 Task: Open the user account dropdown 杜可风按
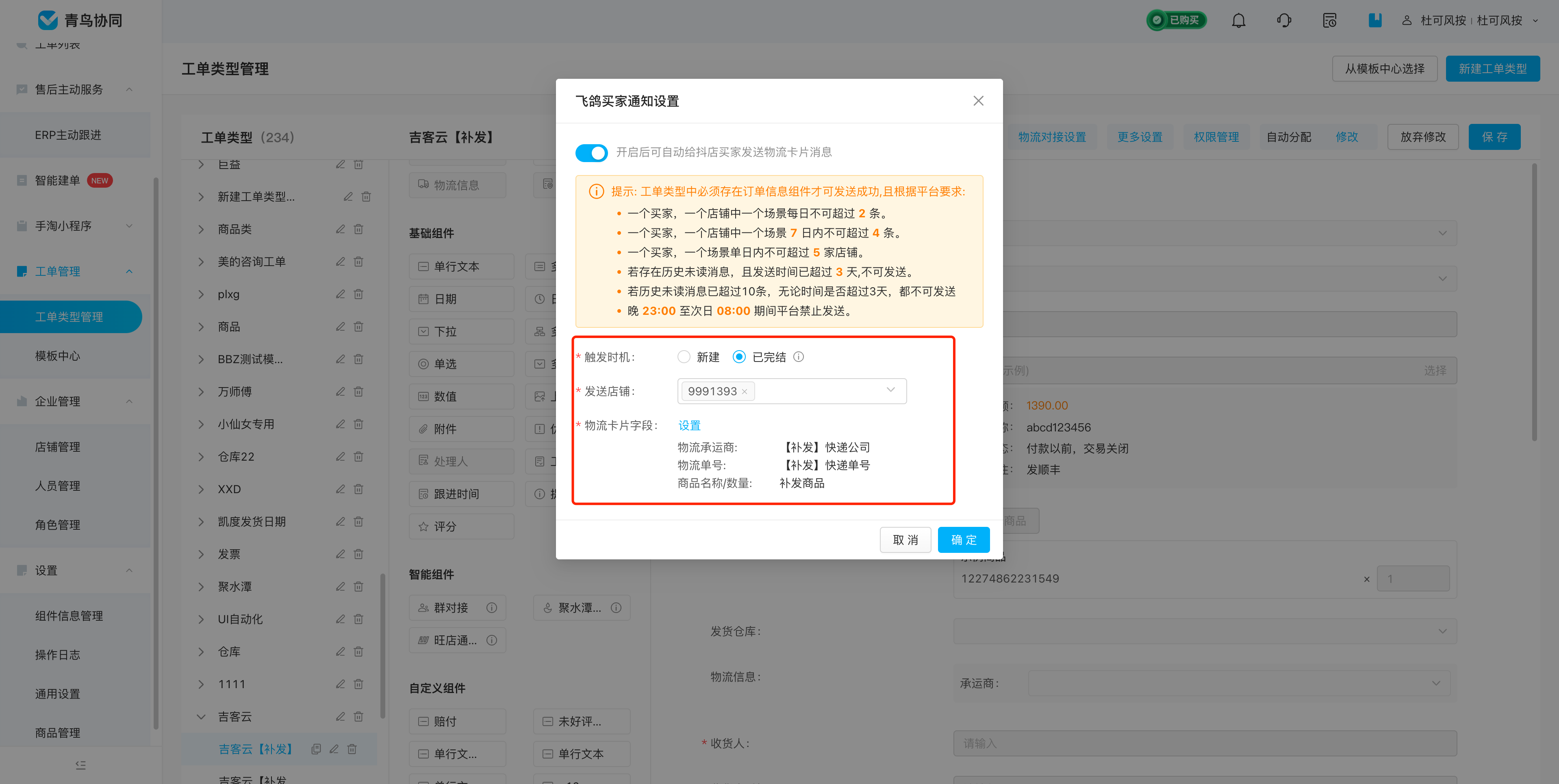tap(1471, 21)
